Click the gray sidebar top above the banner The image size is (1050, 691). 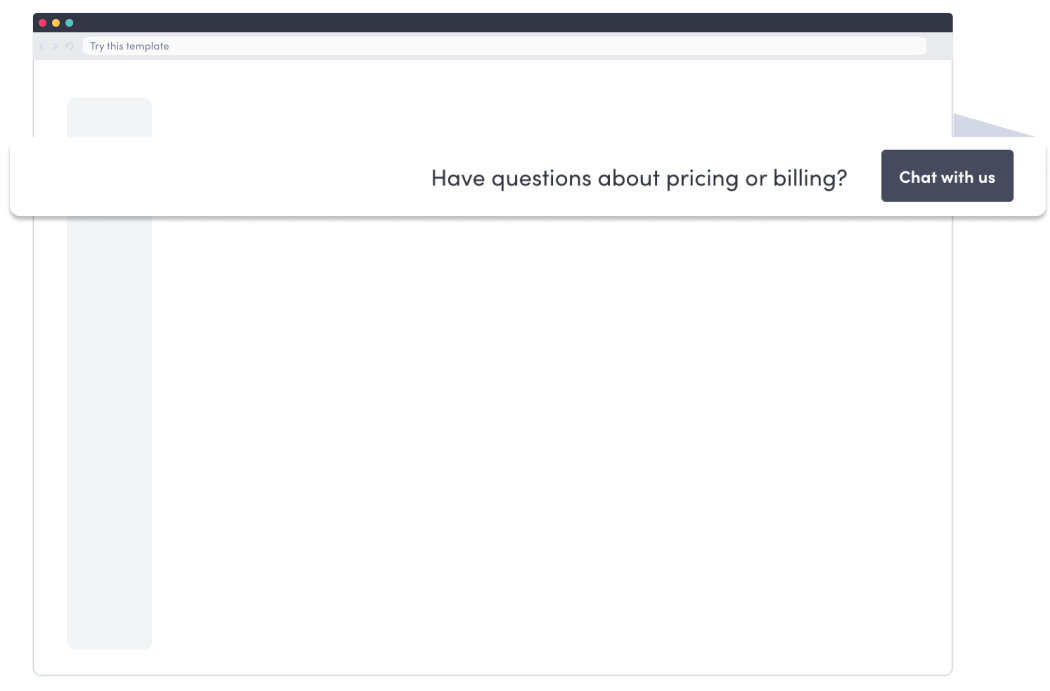(109, 116)
